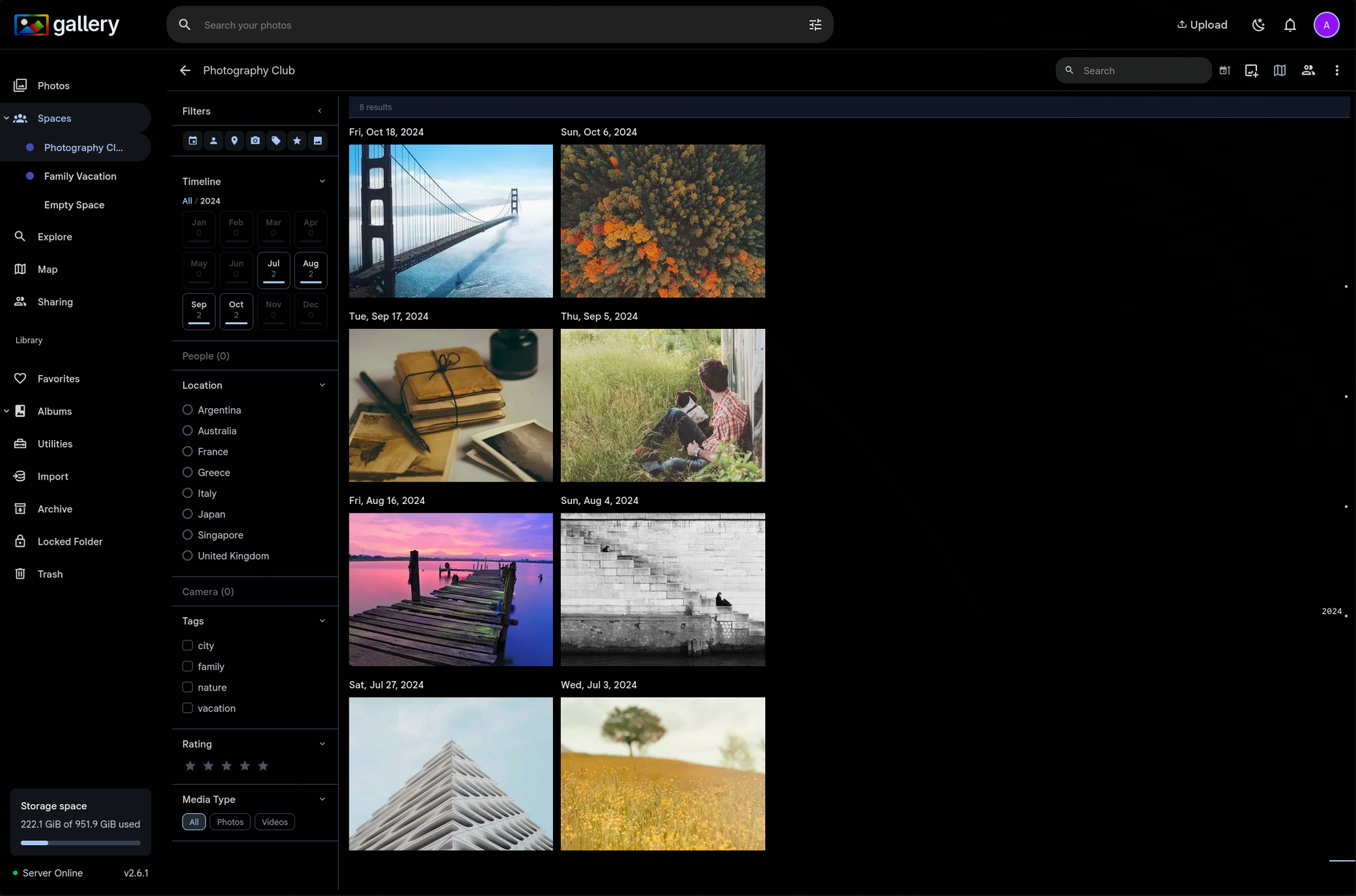This screenshot has width=1356, height=896.
Task: Collapse the Timeline filter section
Action: coord(322,181)
